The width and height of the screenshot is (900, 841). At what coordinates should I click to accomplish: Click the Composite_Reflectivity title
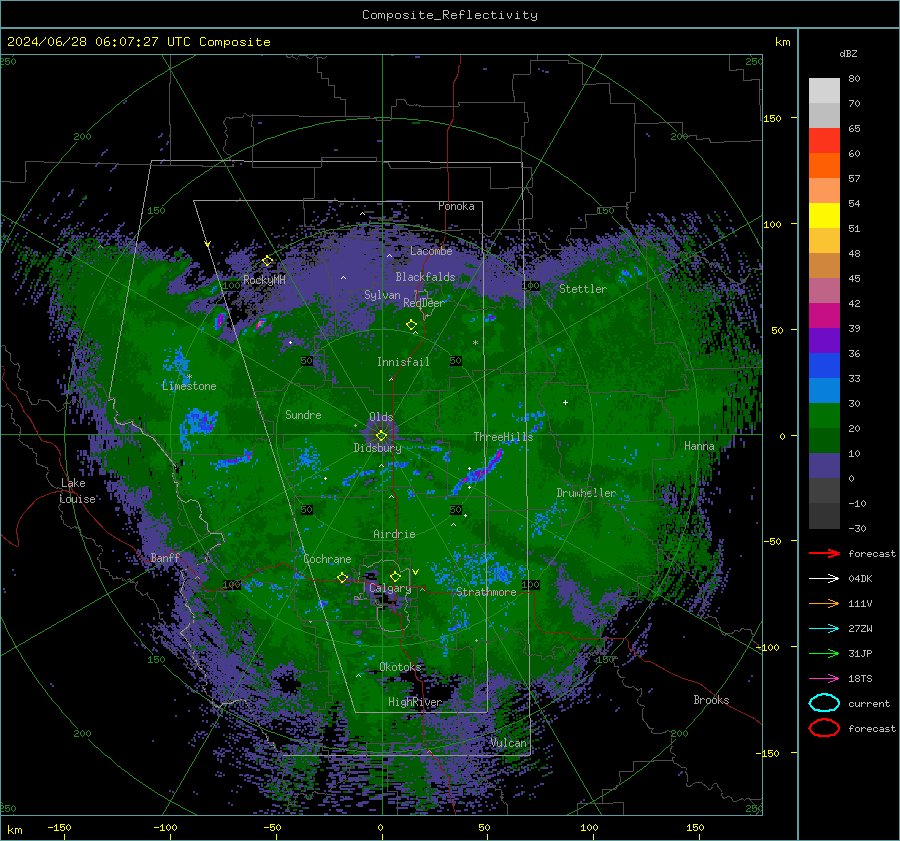click(x=449, y=15)
